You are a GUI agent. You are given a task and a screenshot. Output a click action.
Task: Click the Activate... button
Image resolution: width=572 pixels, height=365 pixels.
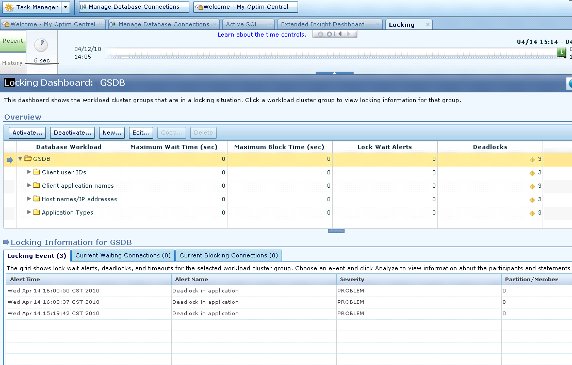click(x=27, y=133)
